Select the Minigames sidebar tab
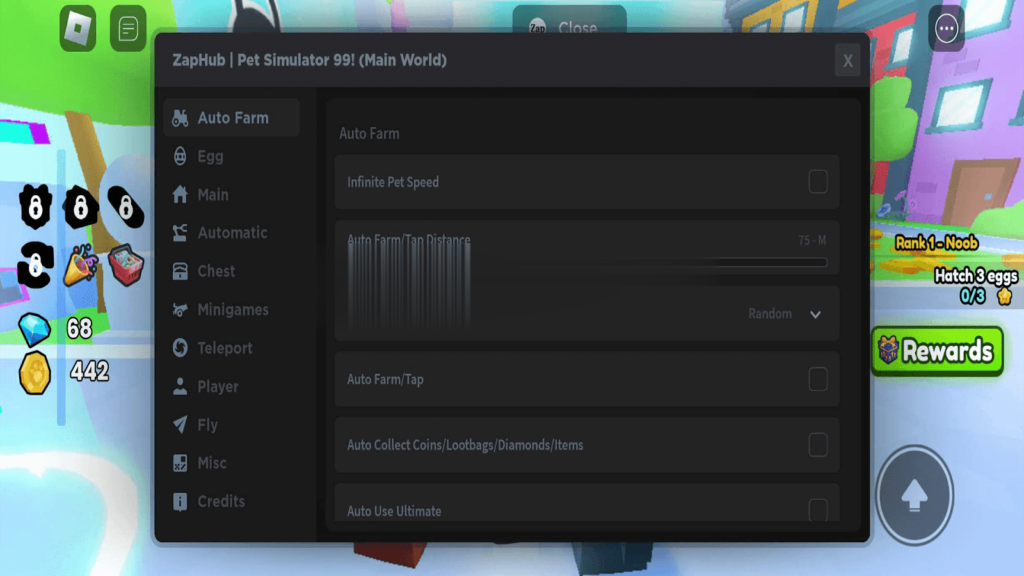Viewport: 1024px width, 576px height. 232,310
